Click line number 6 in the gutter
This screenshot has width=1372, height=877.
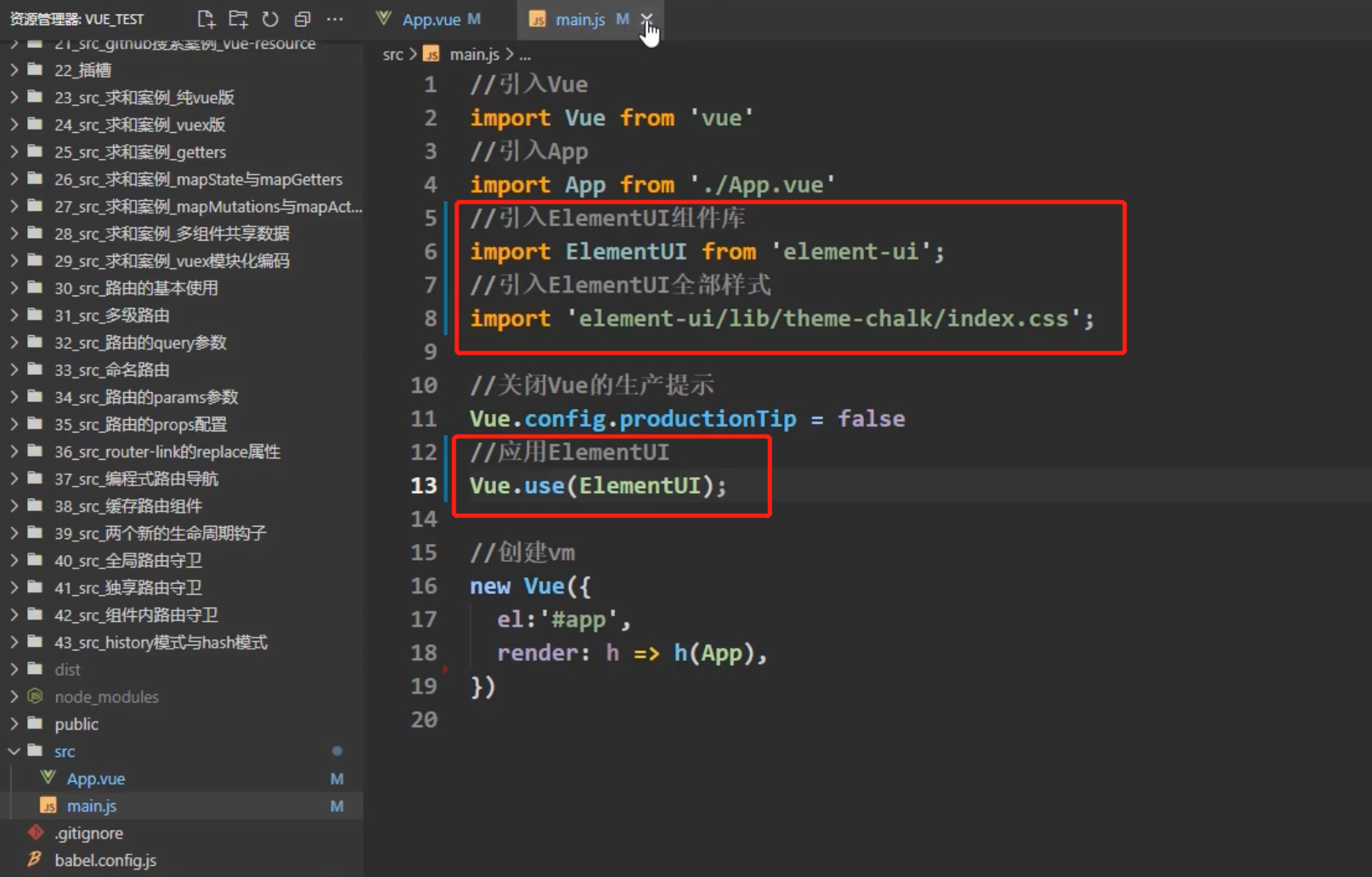pyautogui.click(x=430, y=251)
